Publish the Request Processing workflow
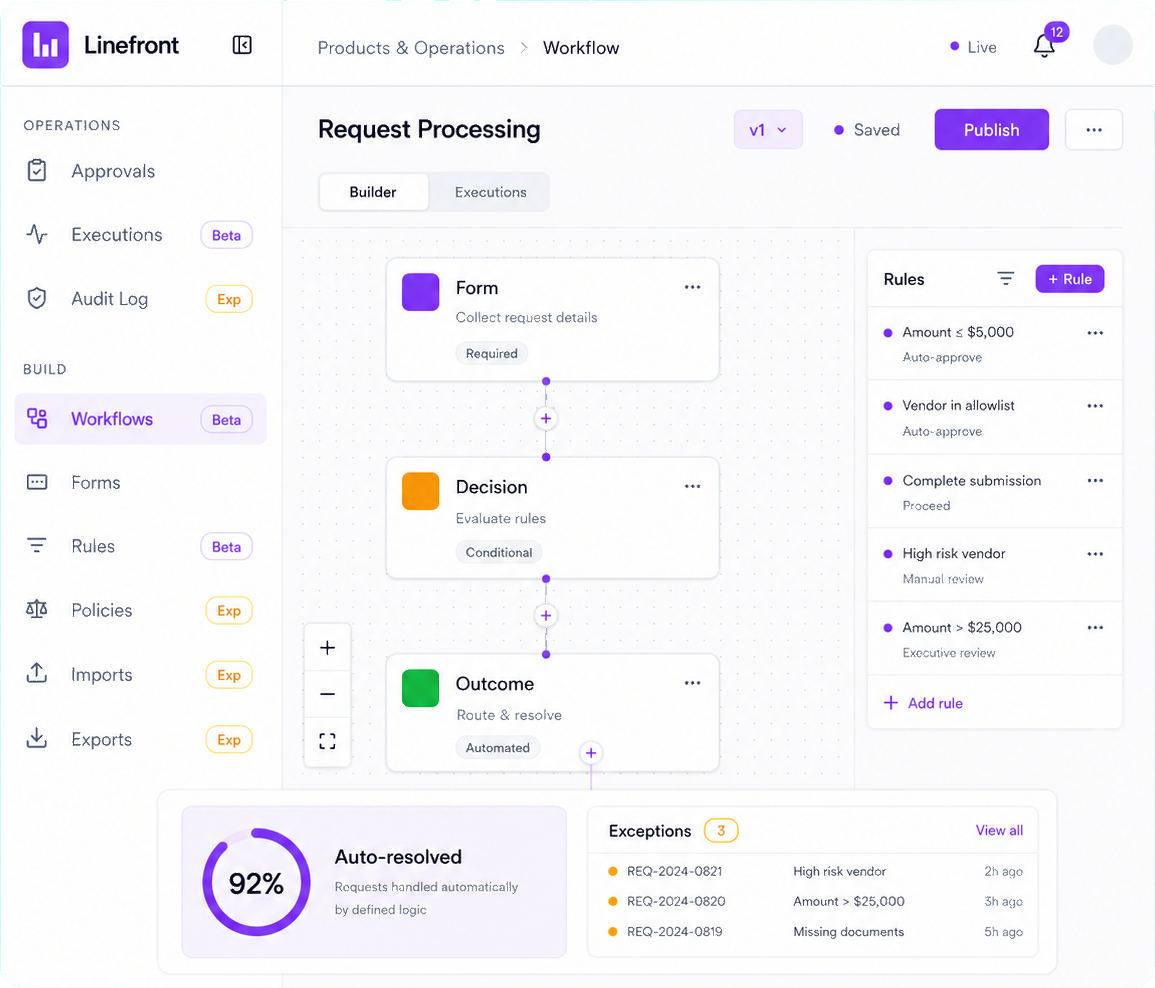 click(x=991, y=130)
